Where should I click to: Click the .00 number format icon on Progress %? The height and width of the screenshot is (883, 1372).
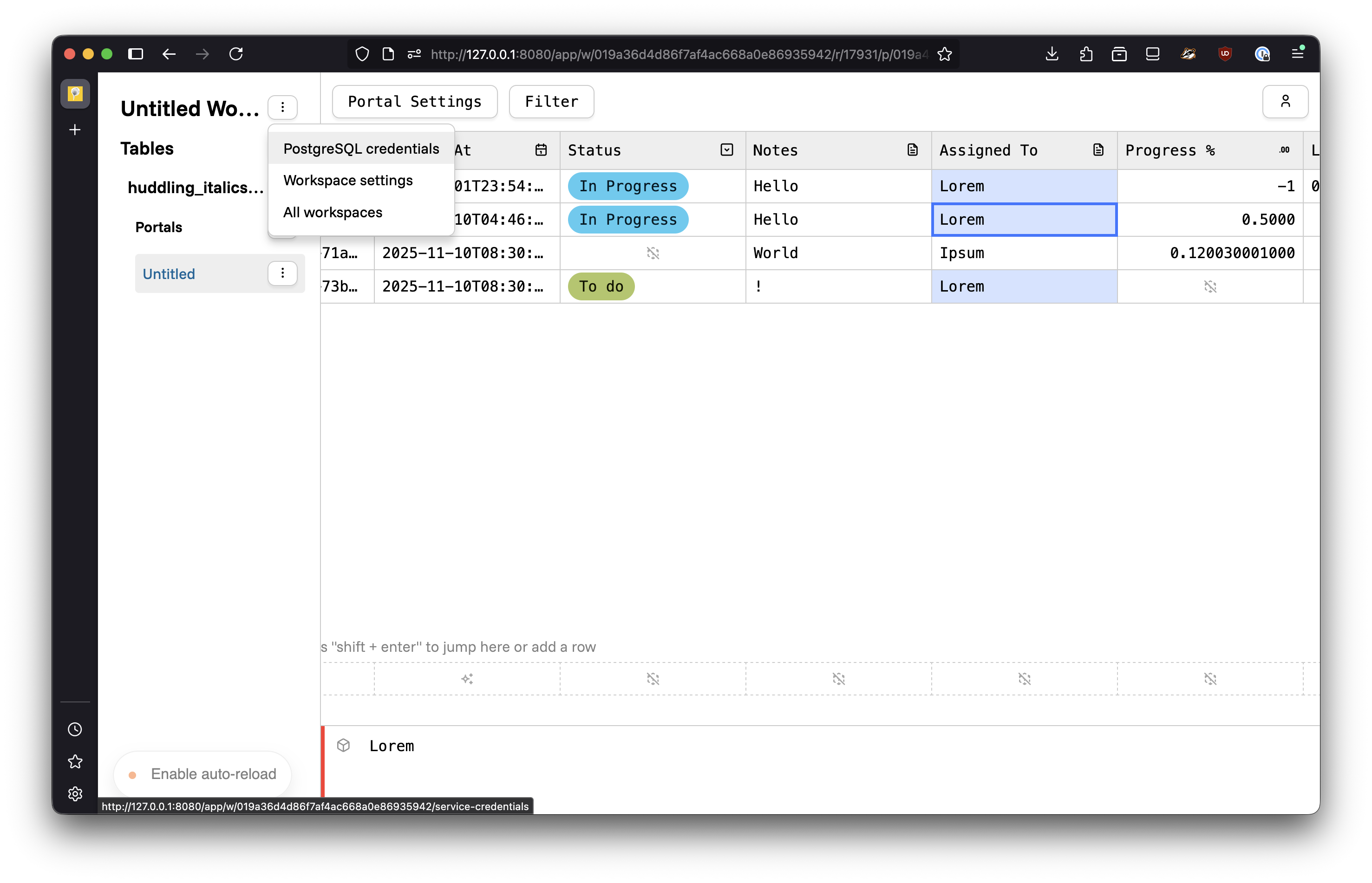pyautogui.click(x=1284, y=150)
